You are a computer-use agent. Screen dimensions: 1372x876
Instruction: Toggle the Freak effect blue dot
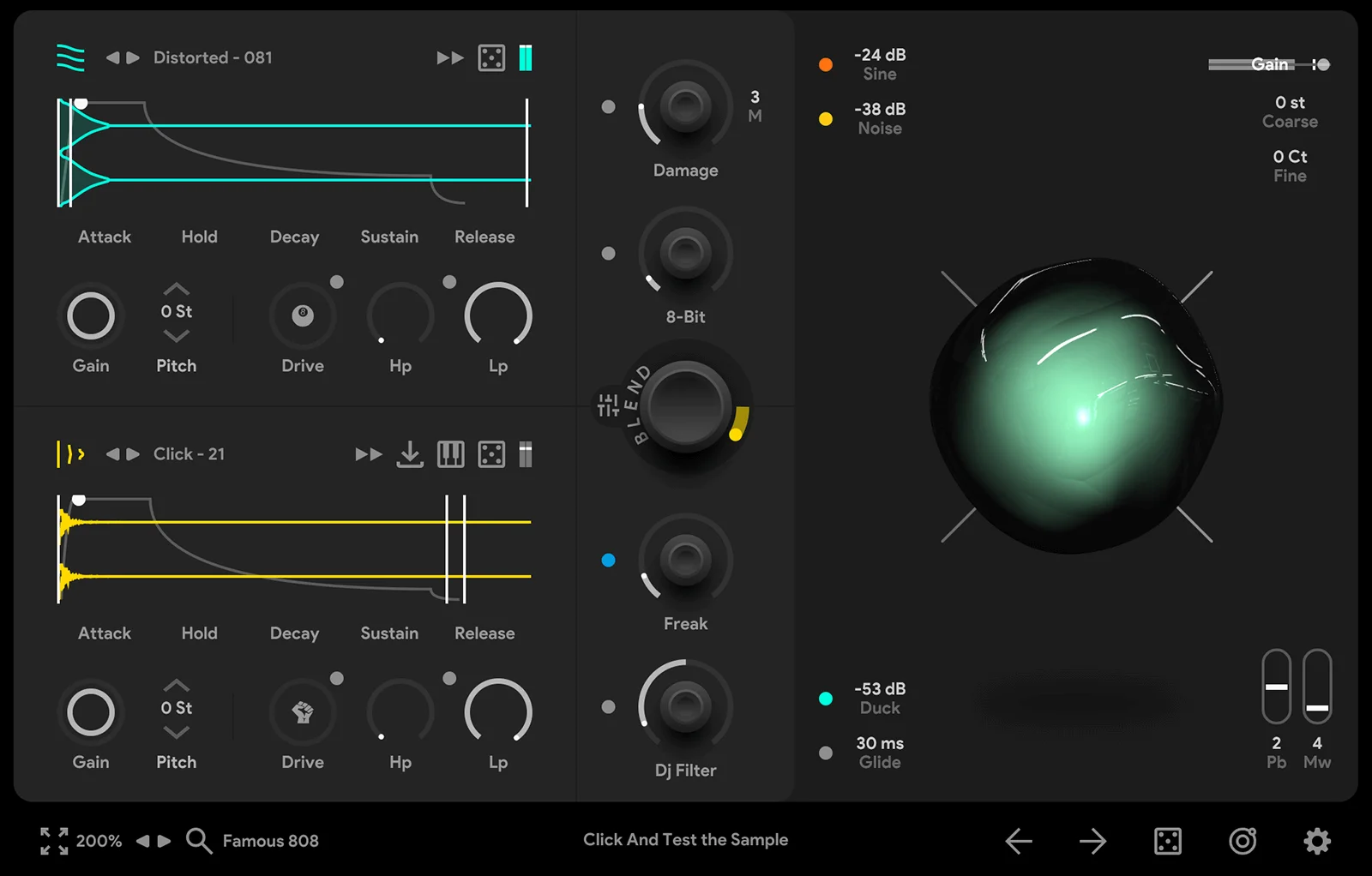pyautogui.click(x=609, y=561)
